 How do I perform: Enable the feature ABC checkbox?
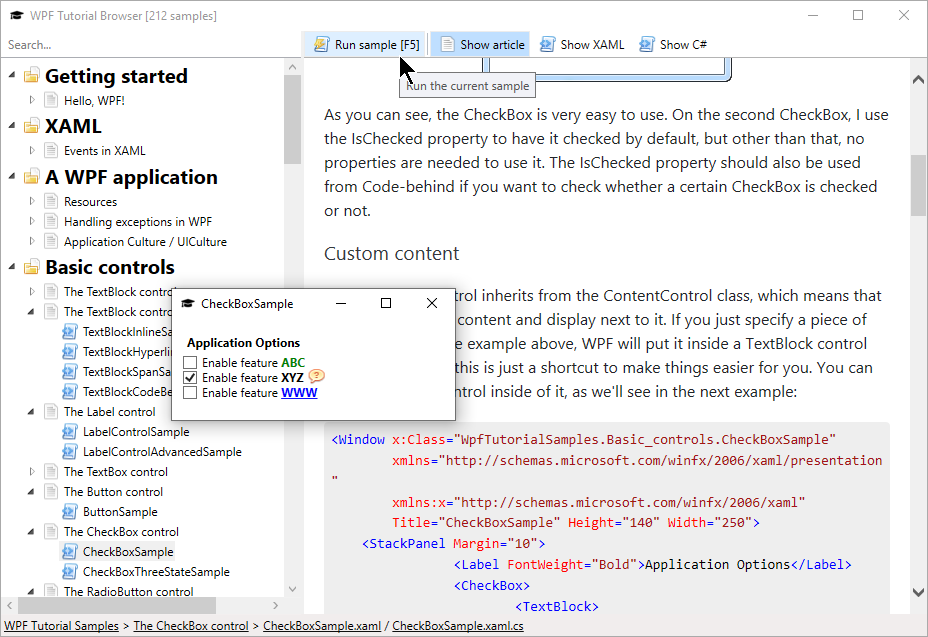[x=191, y=363]
